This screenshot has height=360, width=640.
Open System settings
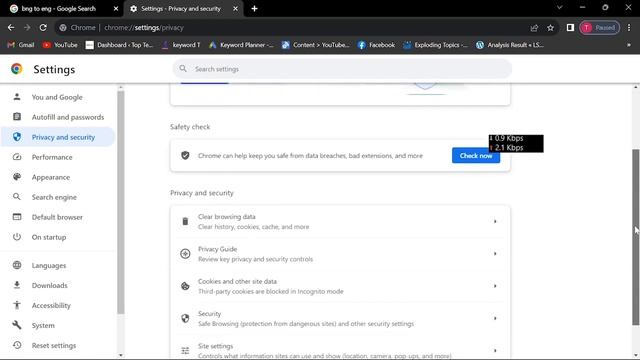click(57, 325)
